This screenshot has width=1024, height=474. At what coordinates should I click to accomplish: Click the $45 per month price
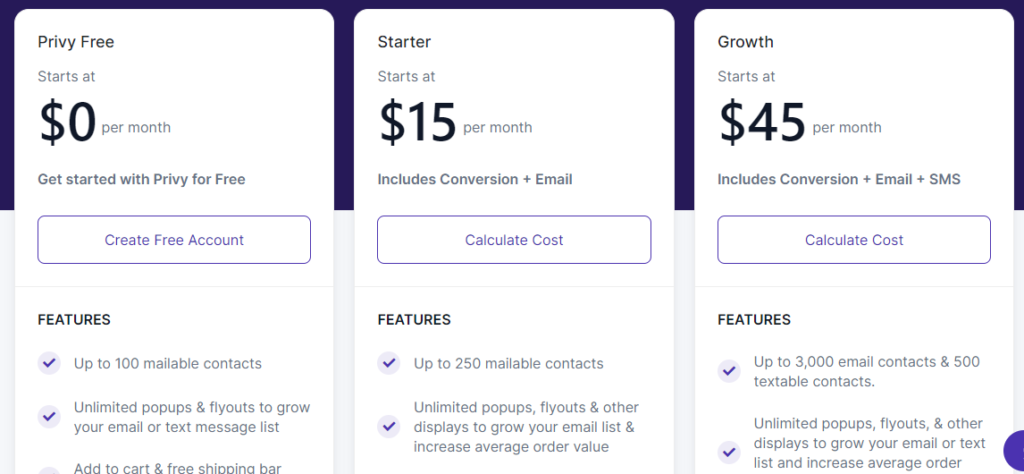pos(800,123)
